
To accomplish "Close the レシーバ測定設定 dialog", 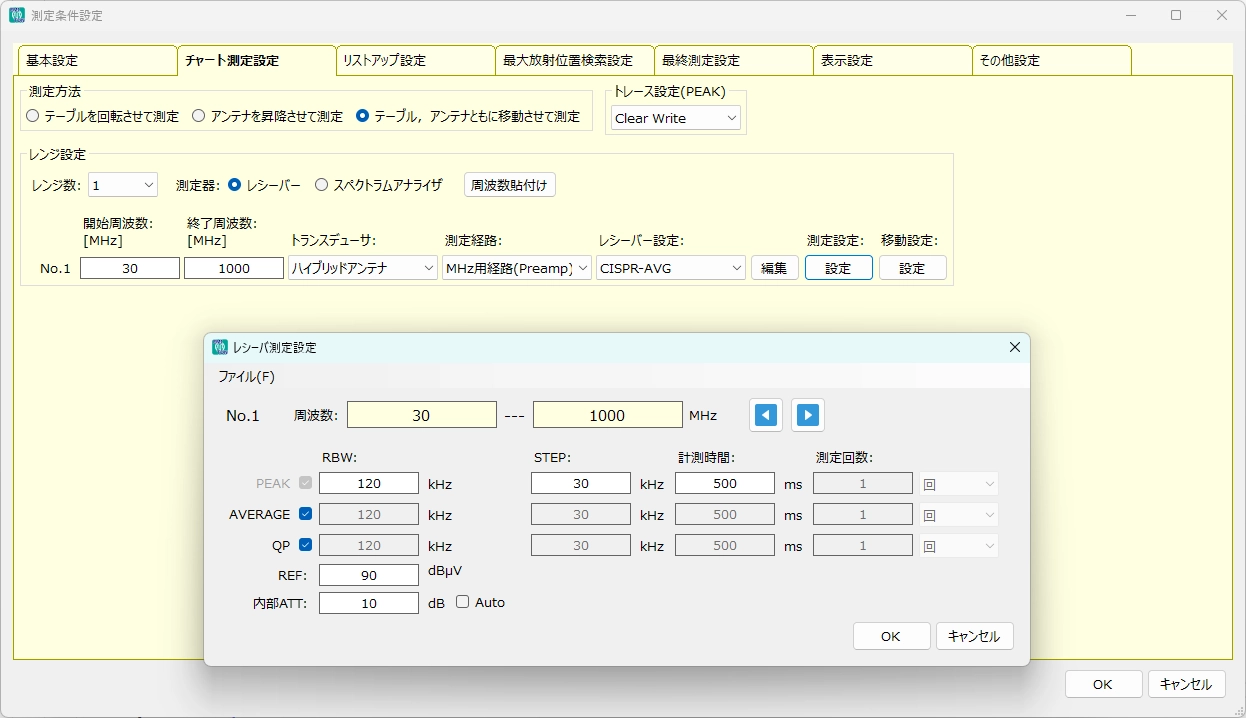I will [x=1014, y=347].
